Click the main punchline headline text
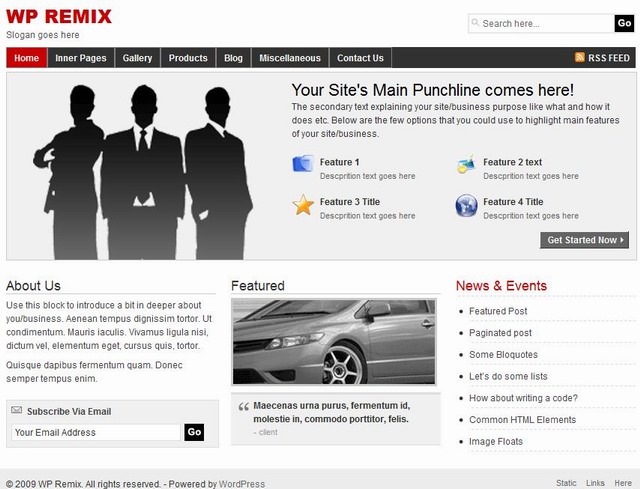This screenshot has width=640, height=489. tap(433, 90)
